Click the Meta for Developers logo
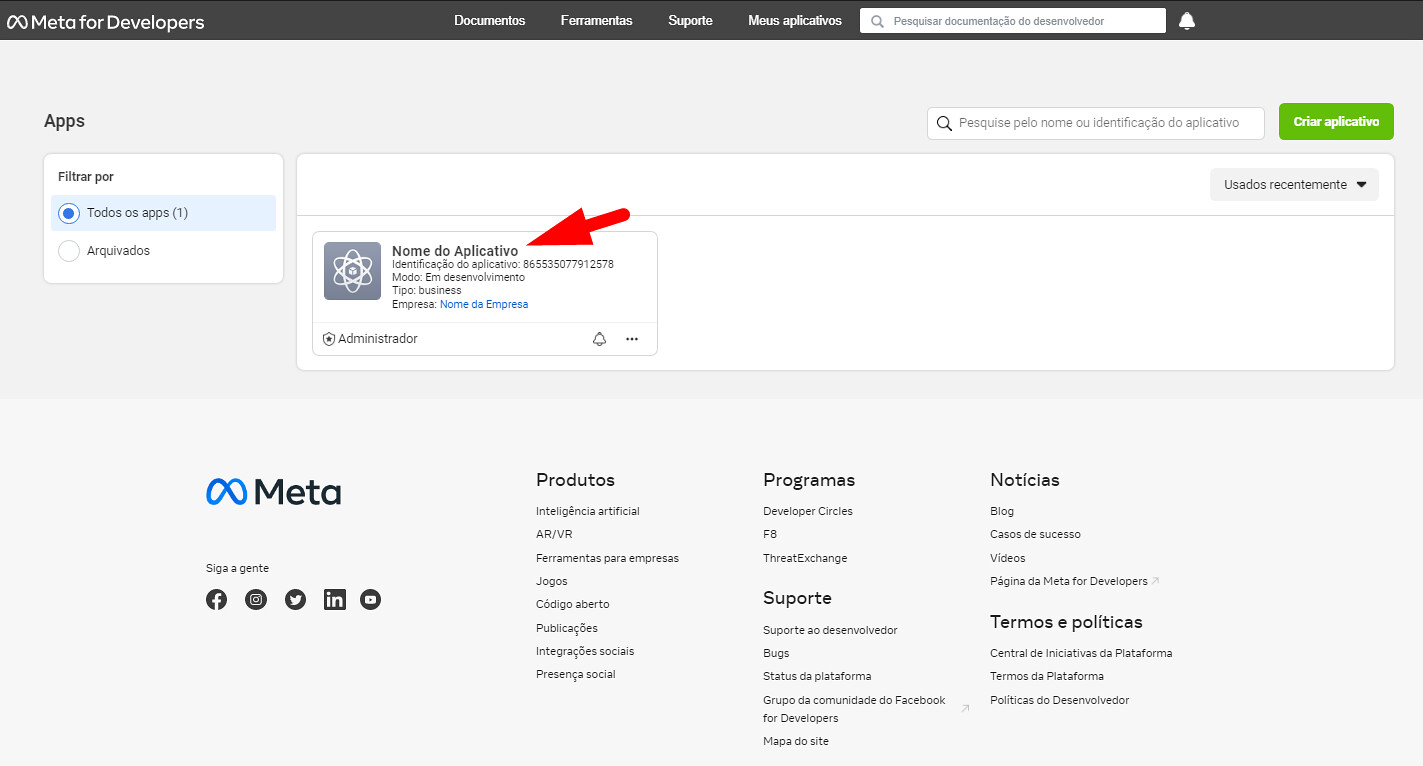The height and width of the screenshot is (766, 1423). pyautogui.click(x=106, y=22)
